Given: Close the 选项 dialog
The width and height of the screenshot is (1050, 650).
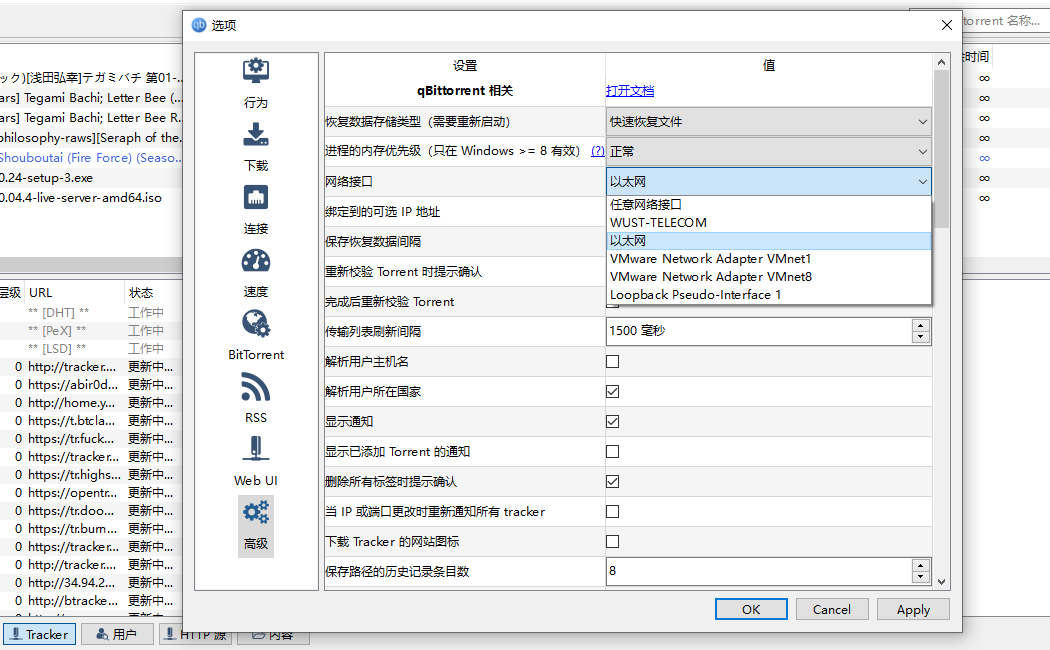Looking at the screenshot, I should [x=946, y=25].
